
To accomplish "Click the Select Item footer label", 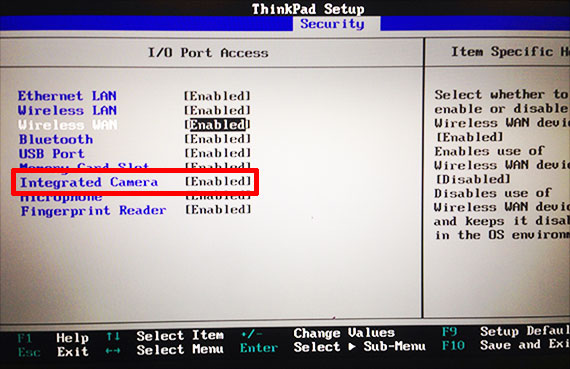I will coord(180,336).
